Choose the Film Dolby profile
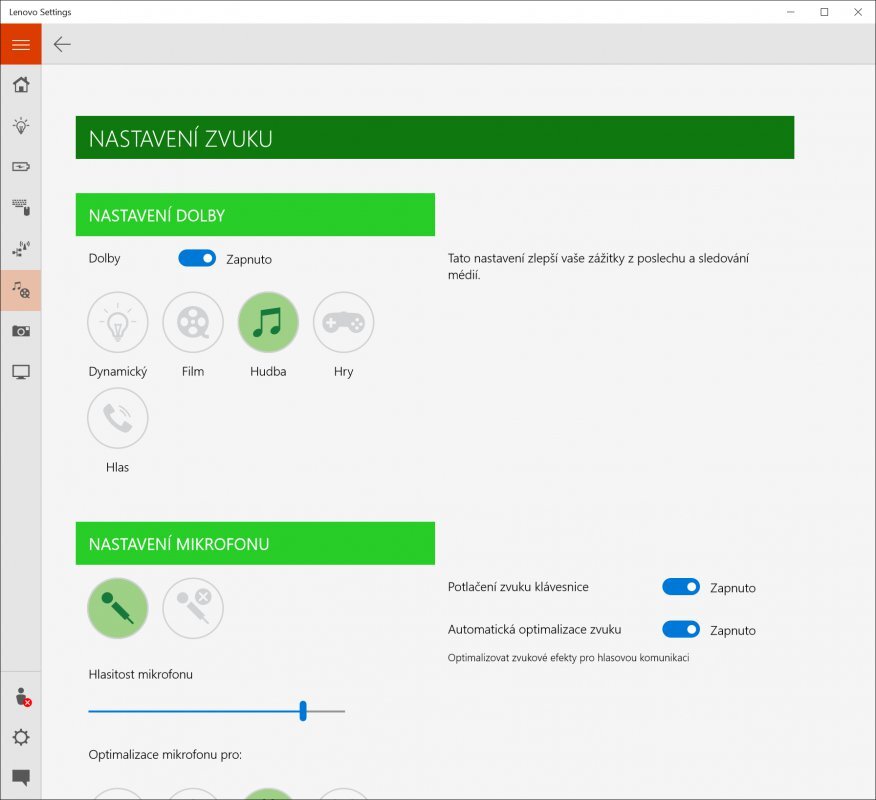 193,322
